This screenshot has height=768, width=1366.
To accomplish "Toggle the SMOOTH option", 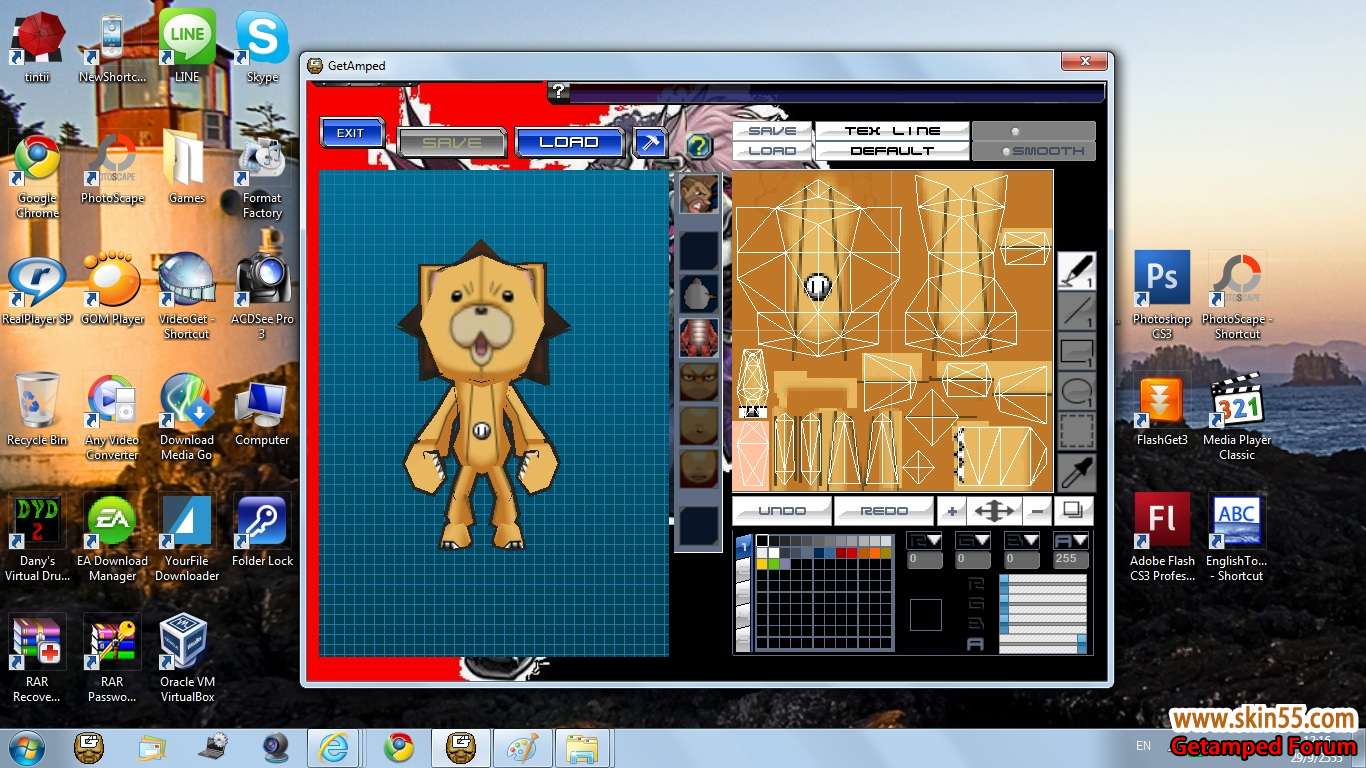I will click(1034, 151).
